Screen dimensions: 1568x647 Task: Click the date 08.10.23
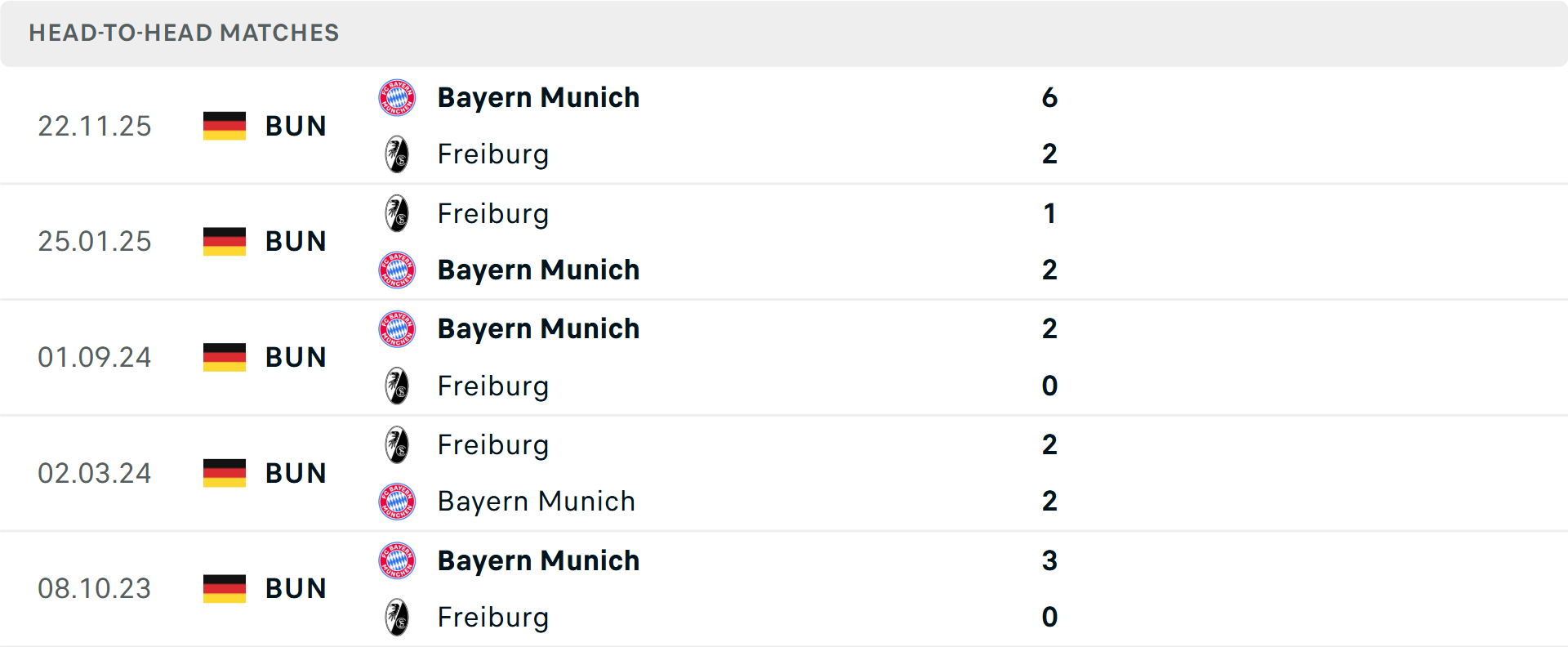point(95,588)
